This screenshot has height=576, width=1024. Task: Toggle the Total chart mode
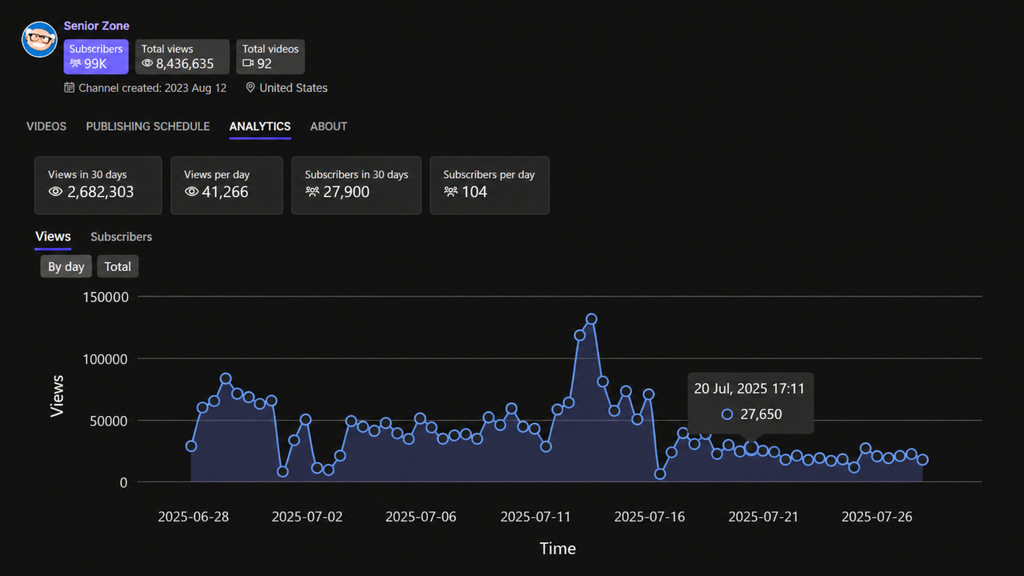[118, 266]
